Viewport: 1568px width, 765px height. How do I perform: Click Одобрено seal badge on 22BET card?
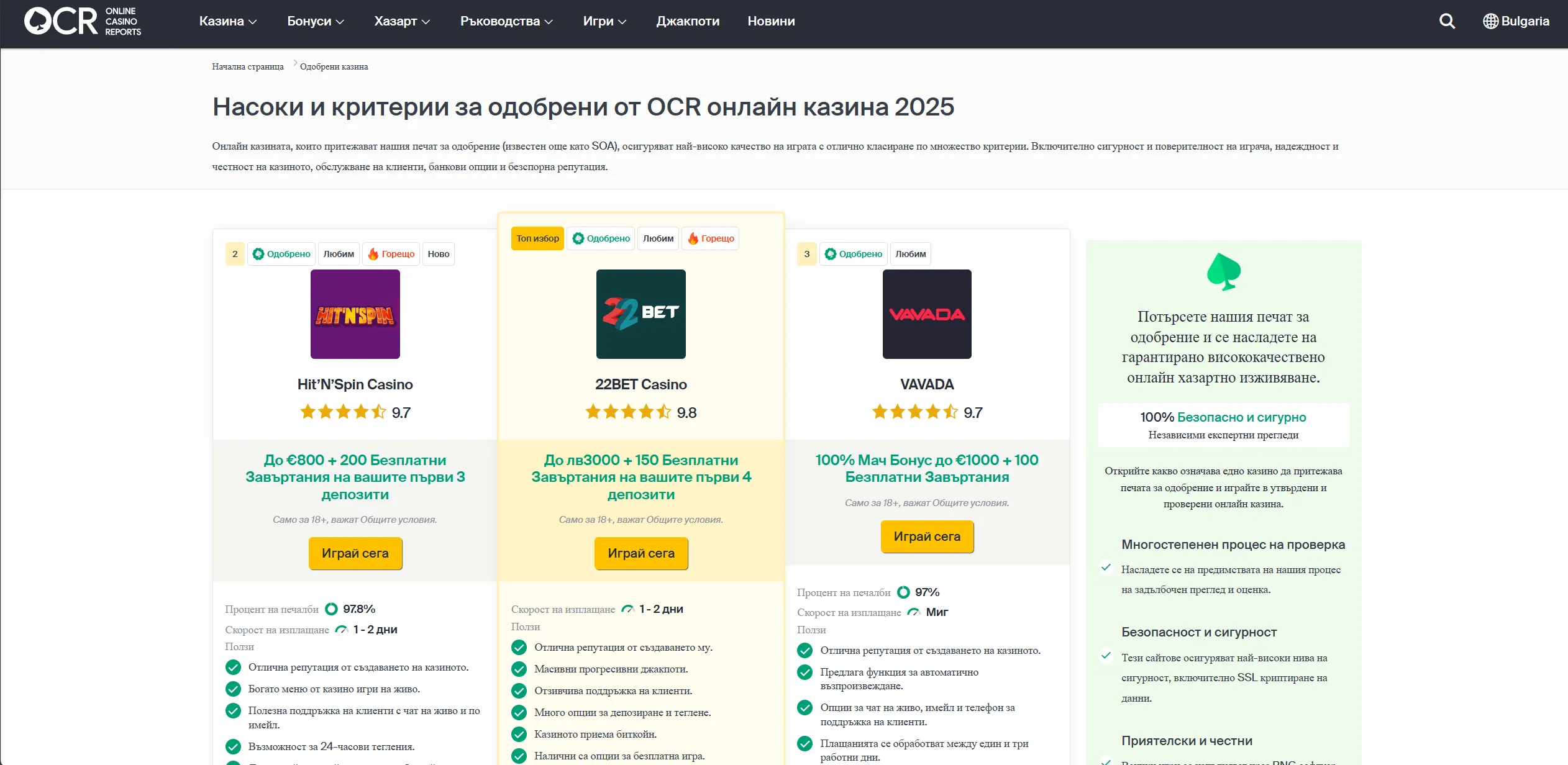[x=601, y=238]
